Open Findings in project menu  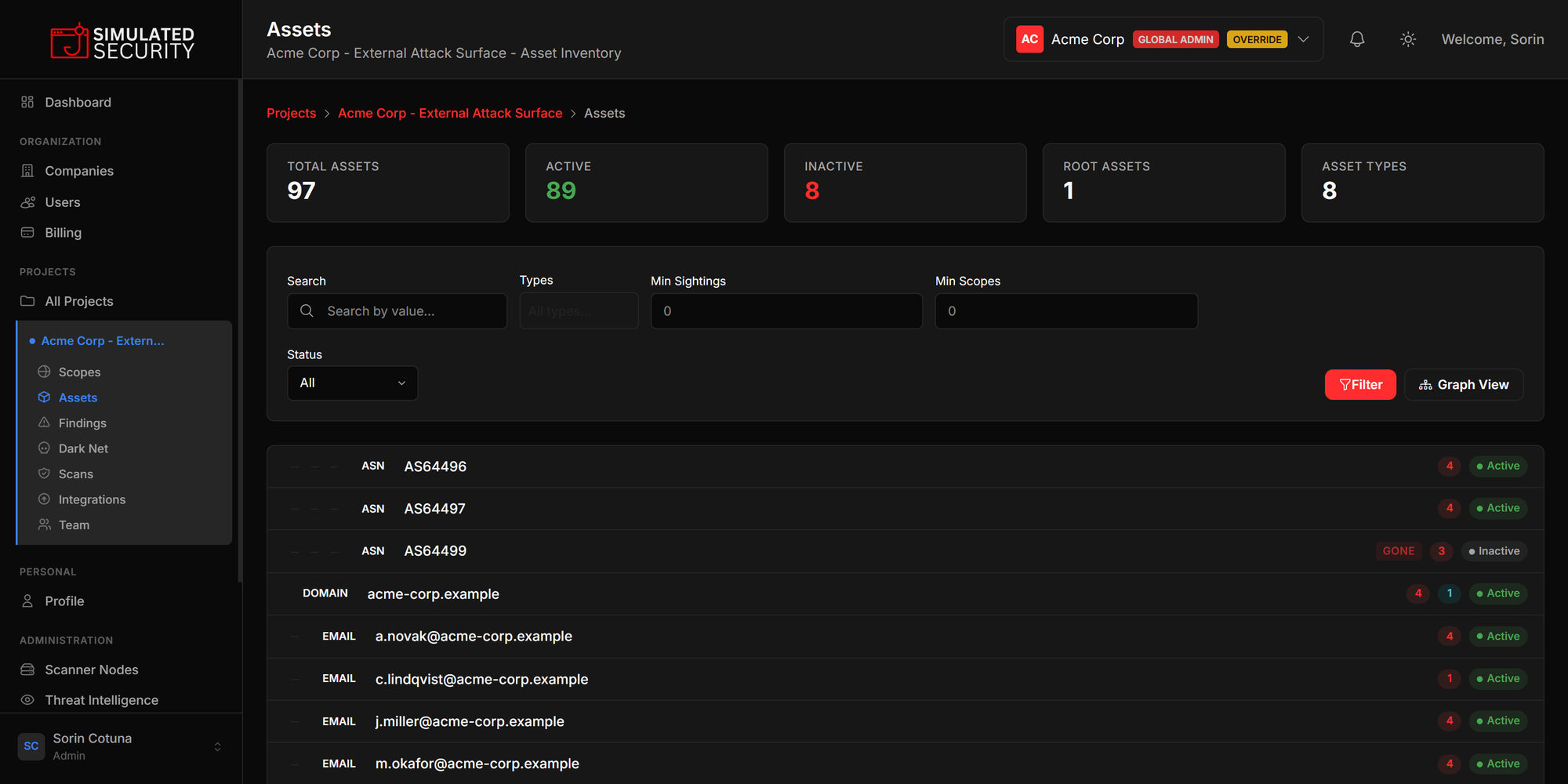click(x=82, y=423)
